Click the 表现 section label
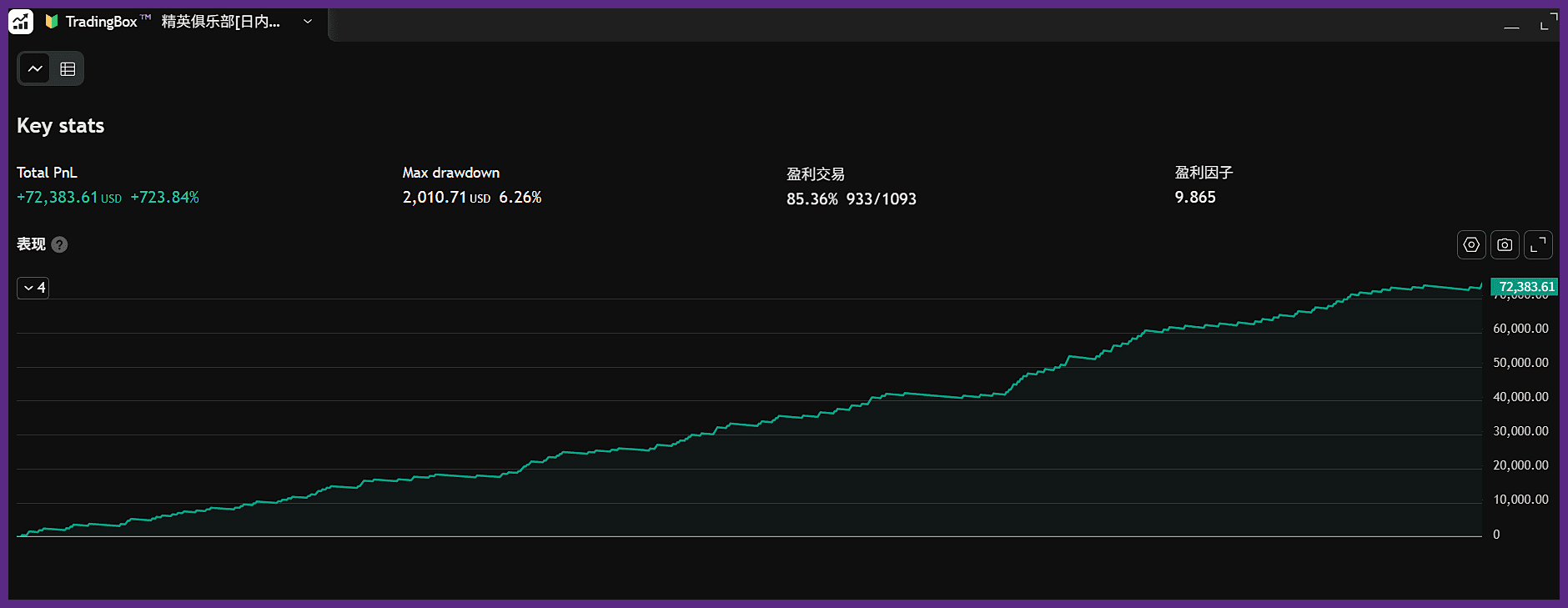This screenshot has width=1568, height=608. pos(31,244)
